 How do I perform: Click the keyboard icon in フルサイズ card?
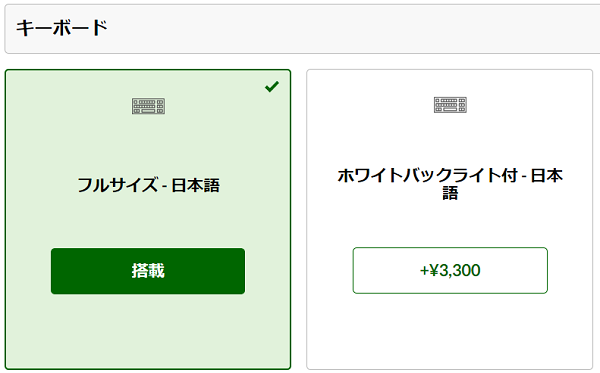[x=148, y=106]
